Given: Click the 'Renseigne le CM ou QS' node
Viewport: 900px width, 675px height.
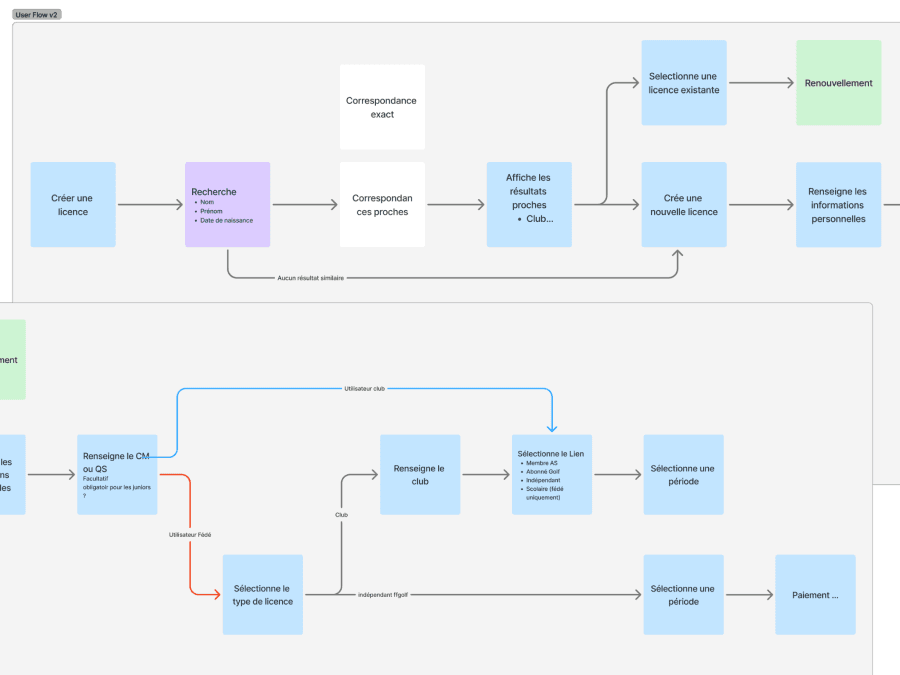Looking at the screenshot, I should click(x=116, y=475).
